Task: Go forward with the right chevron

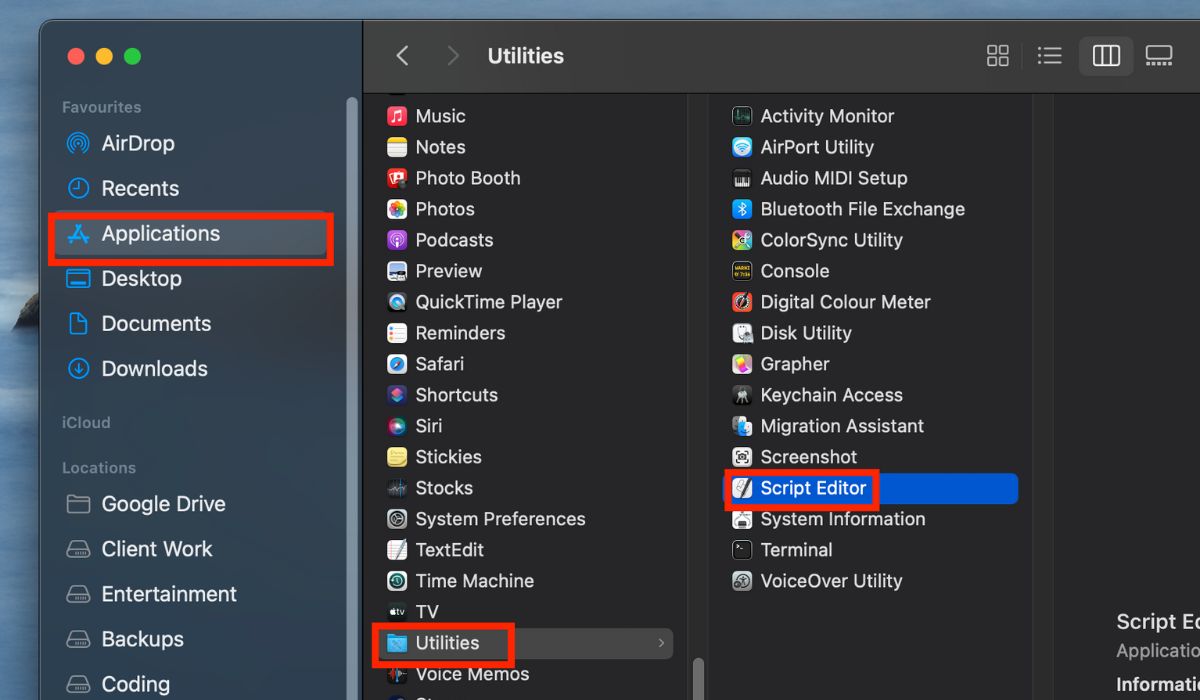Action: click(x=453, y=56)
